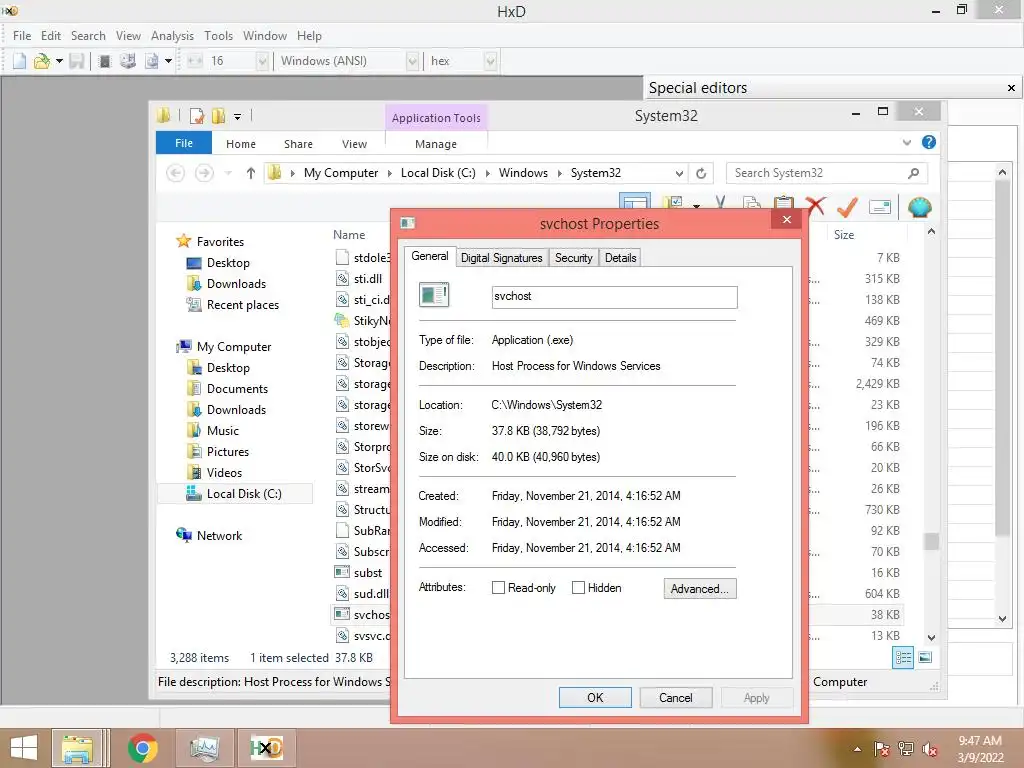Close the Special editors panel
The height and width of the screenshot is (768, 1024).
(x=1011, y=88)
